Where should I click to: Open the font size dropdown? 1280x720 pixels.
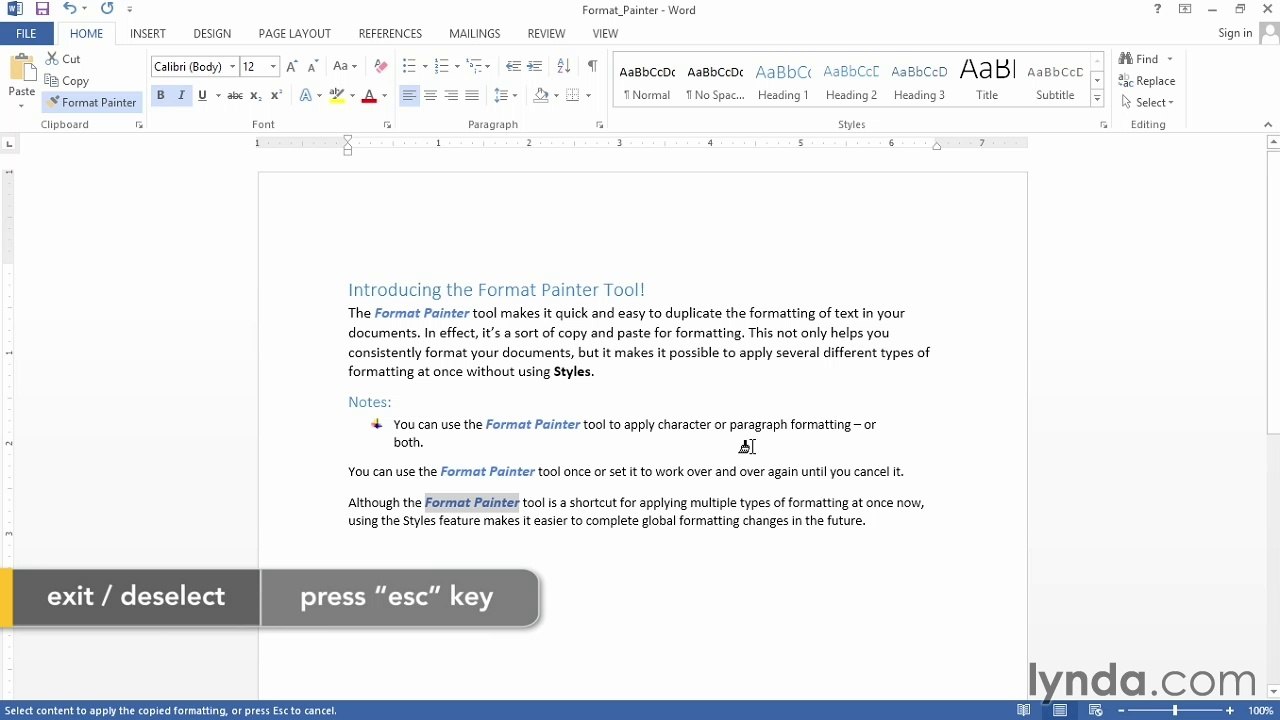point(273,67)
